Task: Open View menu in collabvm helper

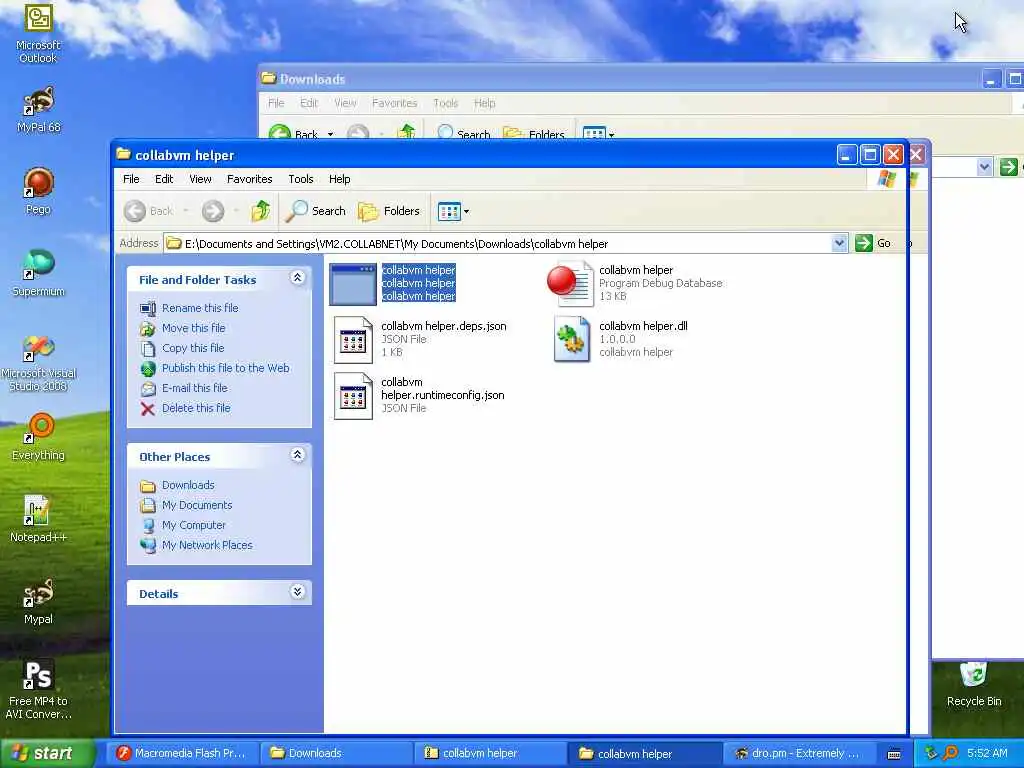Action: [x=200, y=179]
